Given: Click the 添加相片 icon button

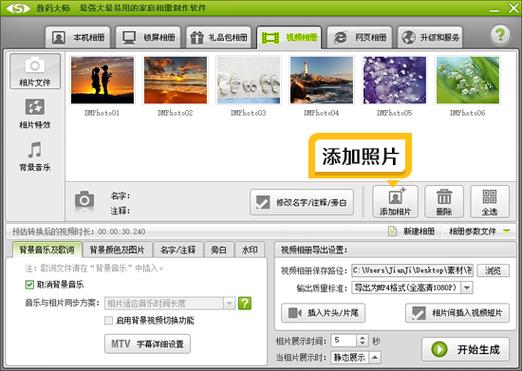Looking at the screenshot, I should click(395, 202).
